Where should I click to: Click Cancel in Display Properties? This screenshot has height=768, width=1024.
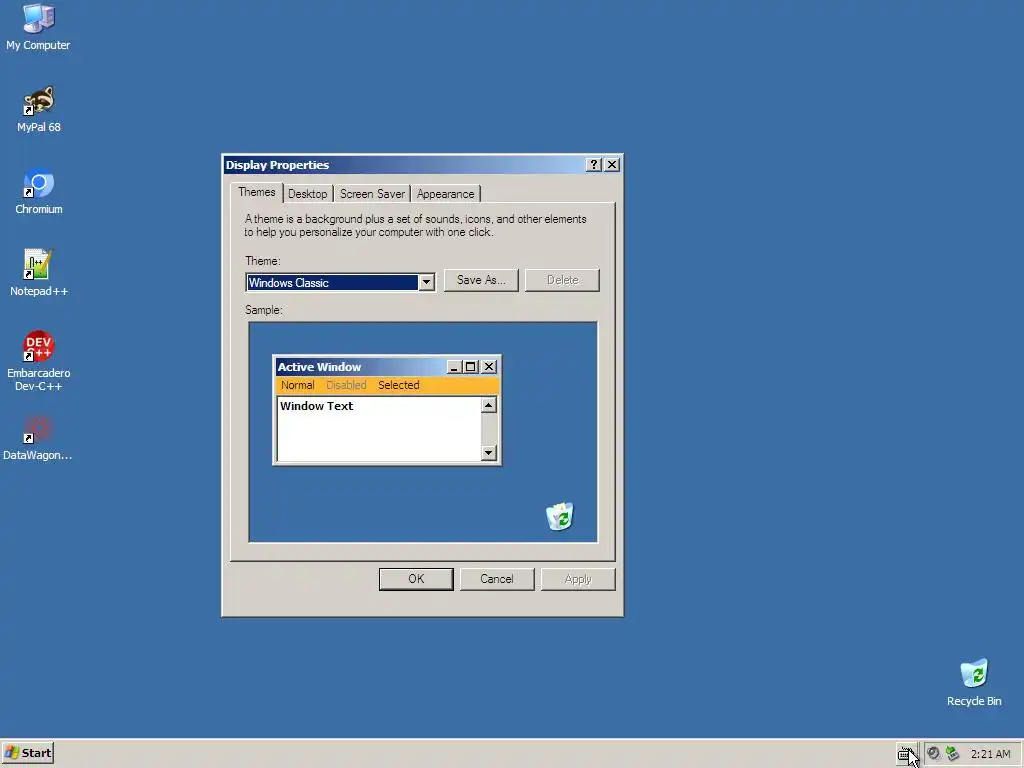click(497, 579)
